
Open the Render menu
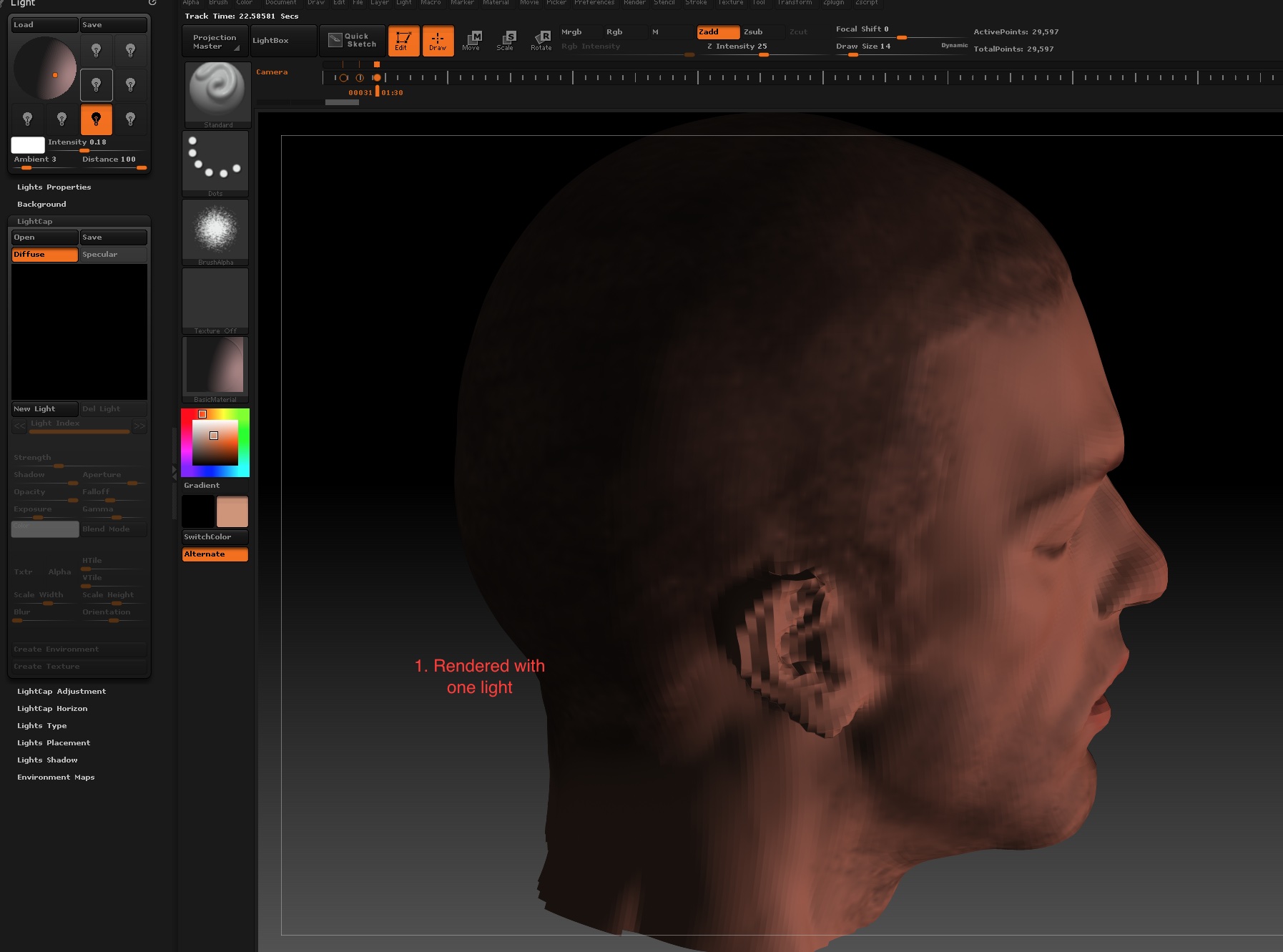tap(634, 3)
